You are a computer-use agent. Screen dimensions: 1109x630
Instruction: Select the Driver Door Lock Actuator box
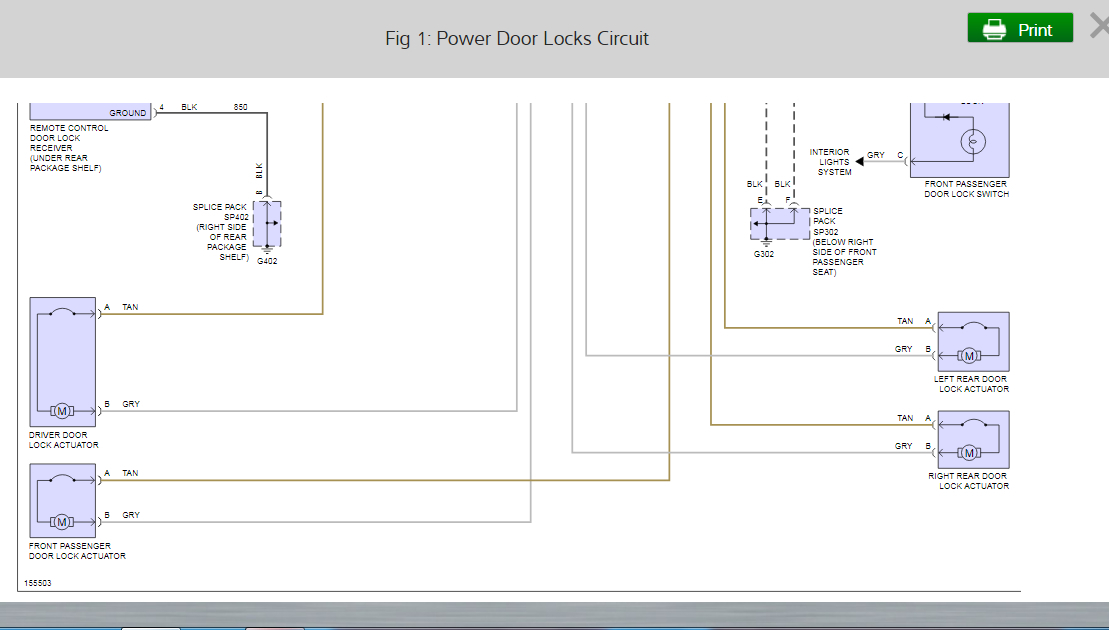coord(63,362)
